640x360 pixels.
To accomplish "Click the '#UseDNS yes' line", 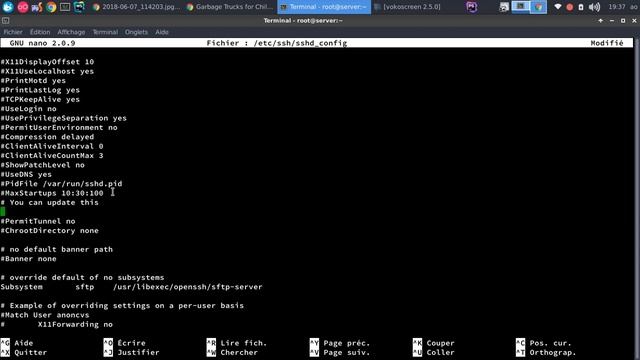I will pyautogui.click(x=26, y=174).
